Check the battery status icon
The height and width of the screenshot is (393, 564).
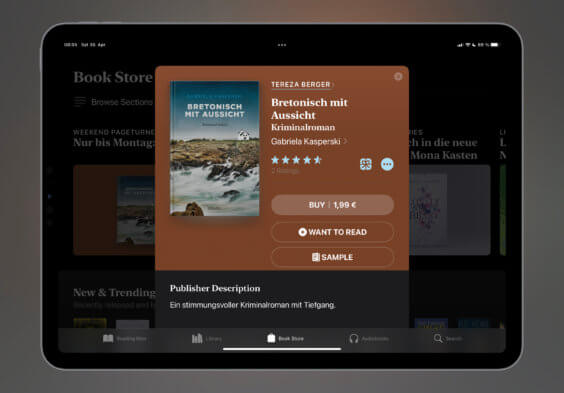point(495,45)
